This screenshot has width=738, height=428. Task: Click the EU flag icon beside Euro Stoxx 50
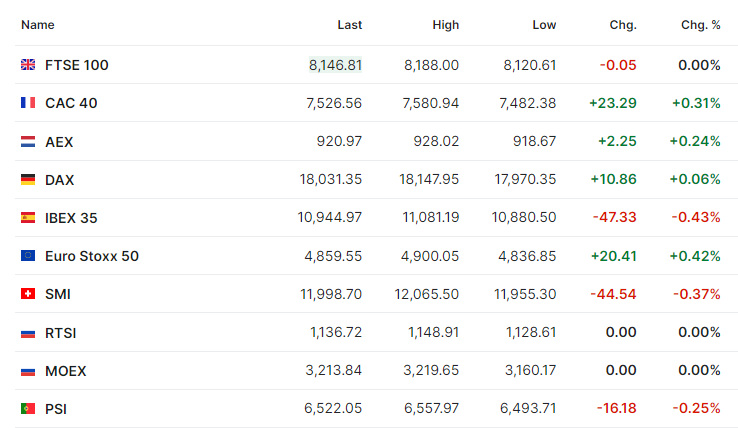(28, 256)
